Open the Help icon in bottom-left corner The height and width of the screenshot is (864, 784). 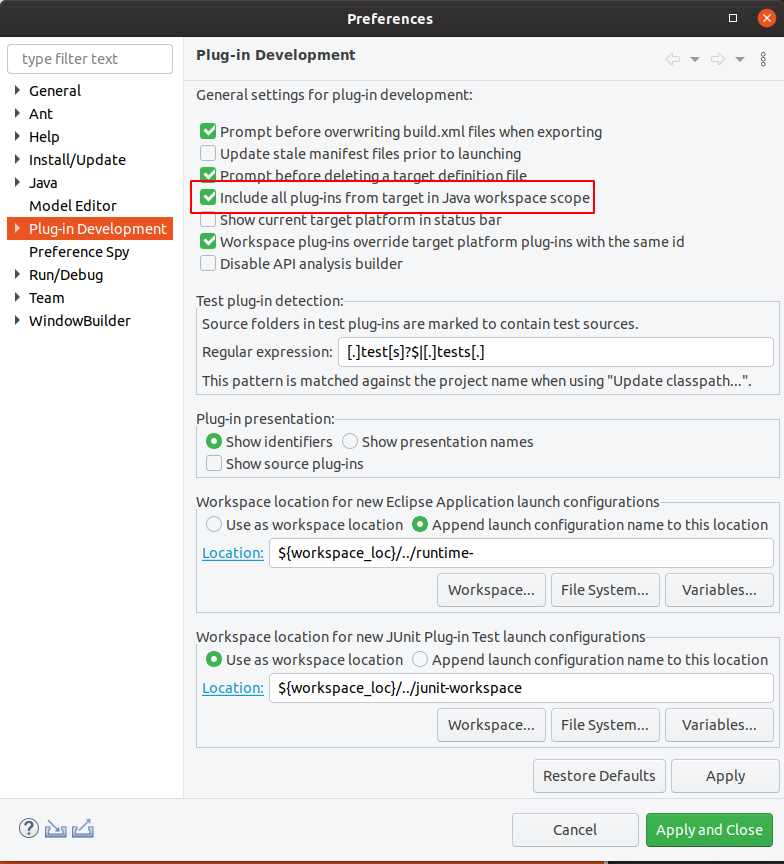point(29,828)
